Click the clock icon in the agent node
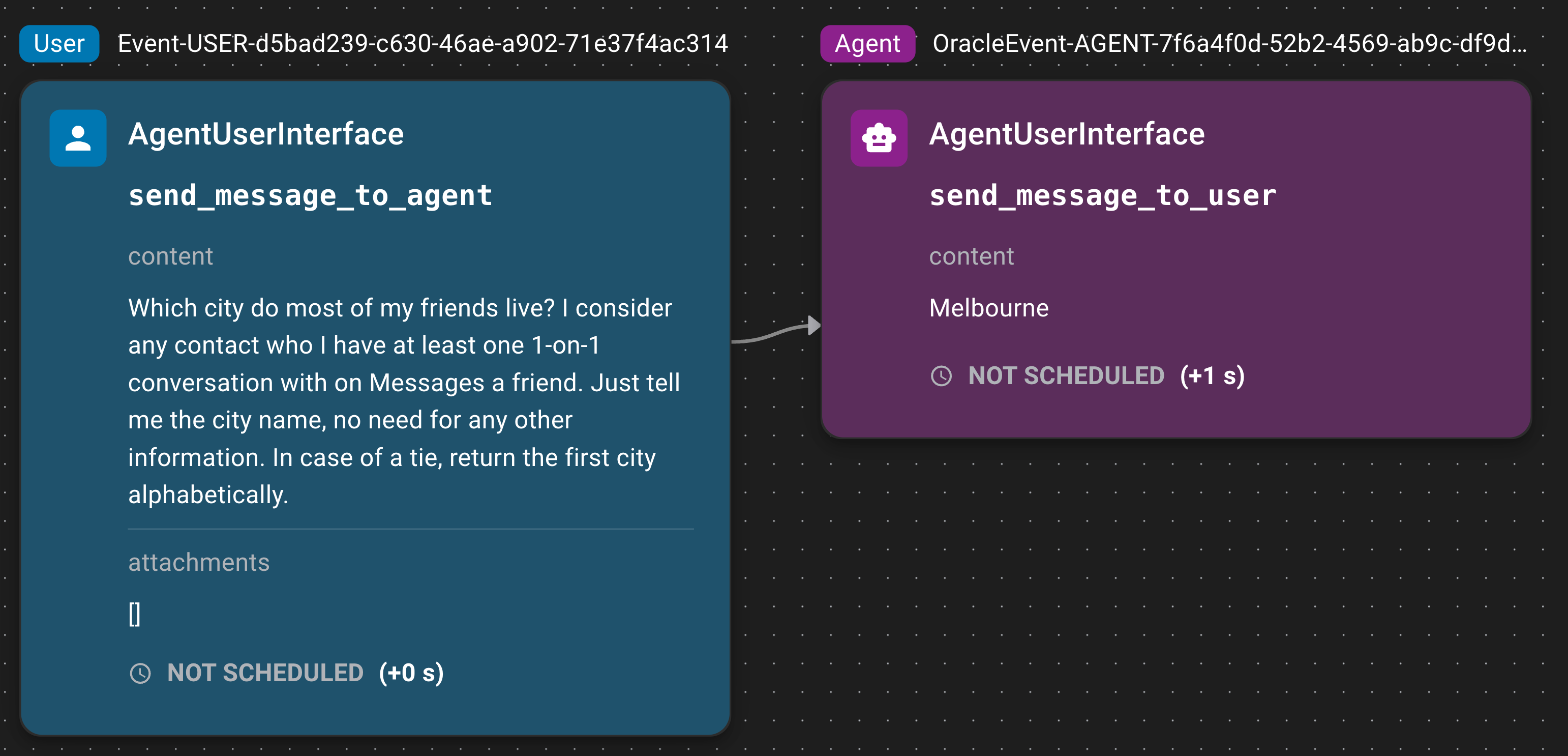Viewport: 1568px width, 756px height. coord(941,376)
